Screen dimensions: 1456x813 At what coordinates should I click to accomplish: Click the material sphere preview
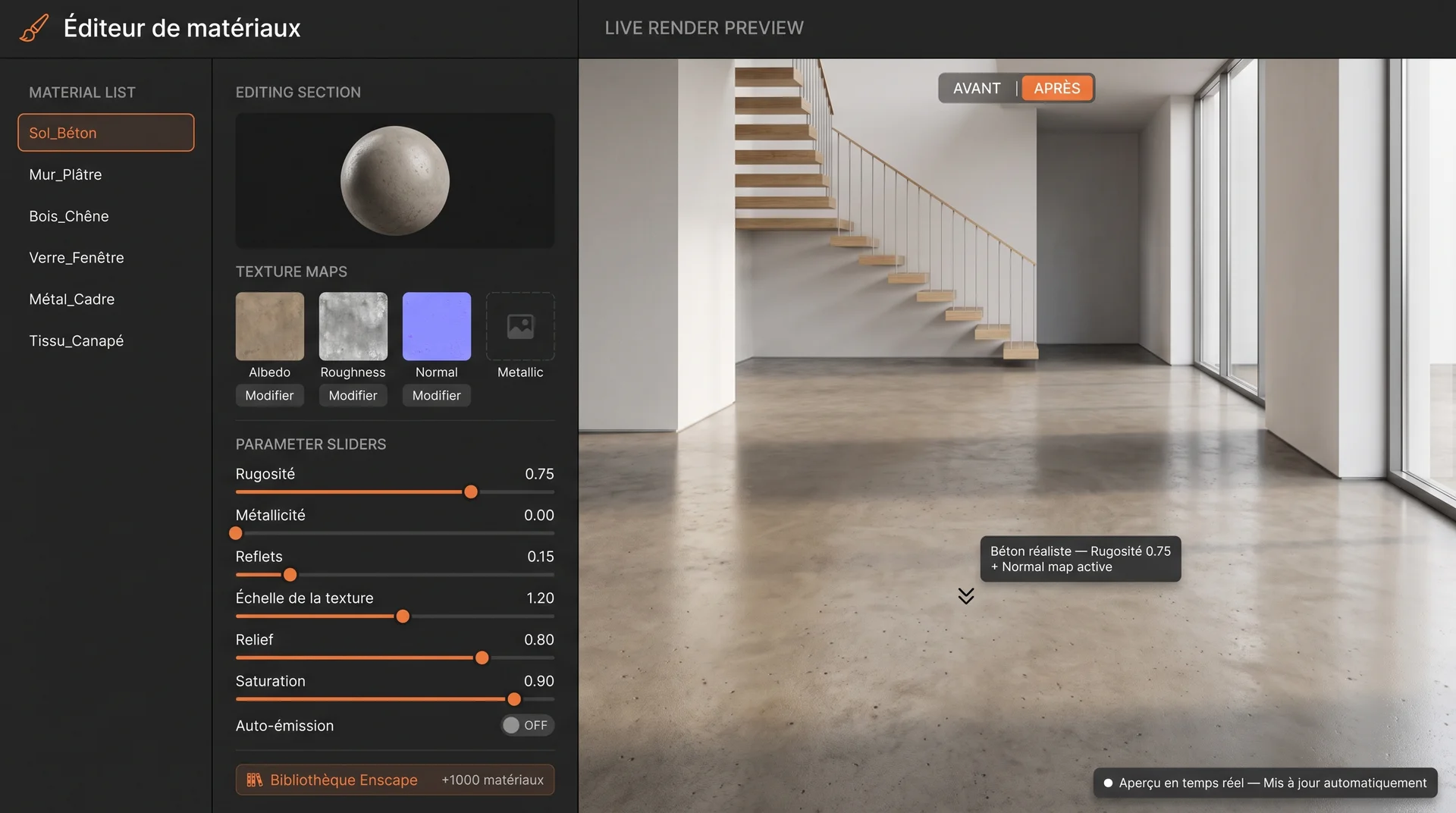(x=395, y=180)
